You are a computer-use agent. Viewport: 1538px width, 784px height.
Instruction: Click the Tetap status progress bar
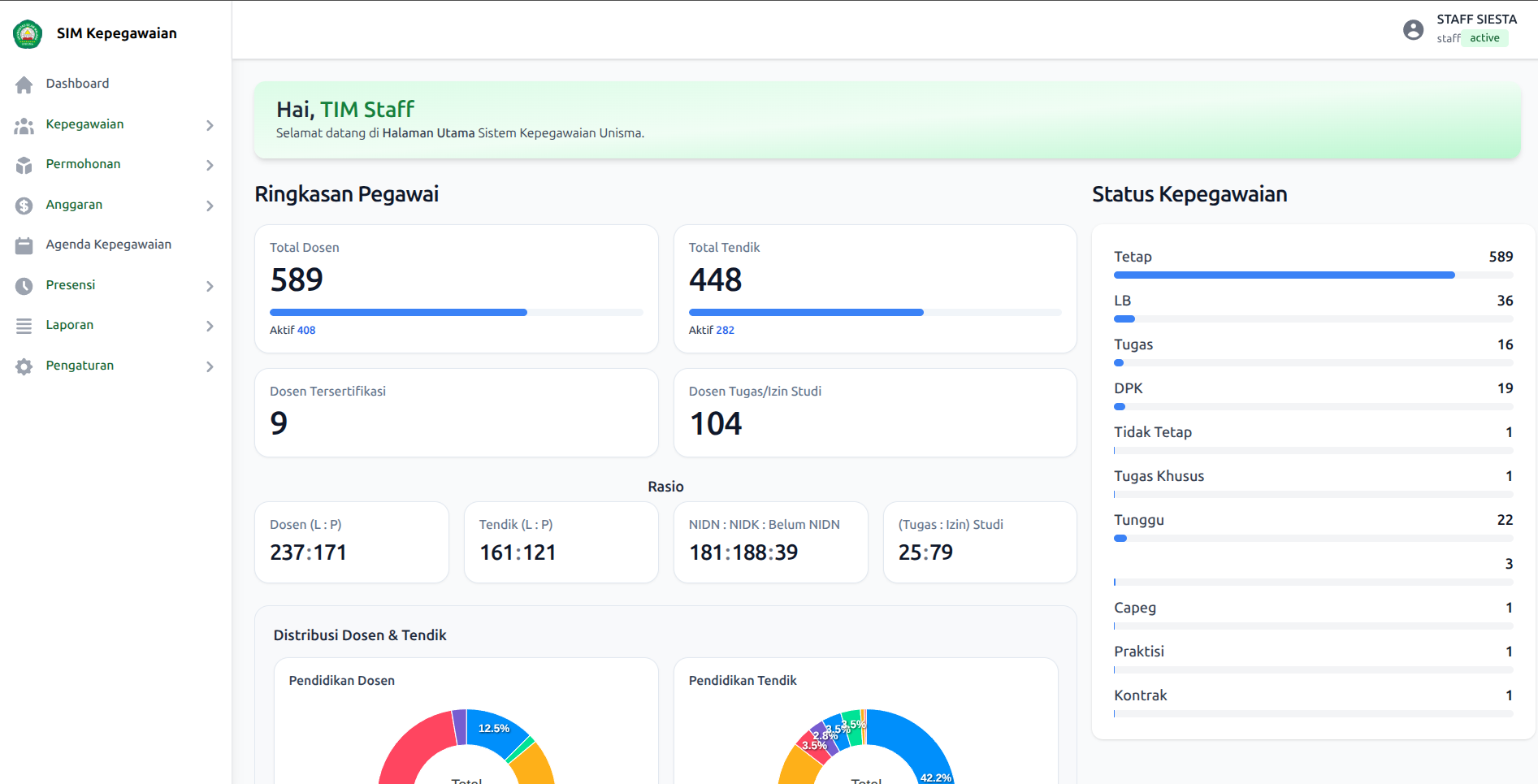(1313, 275)
